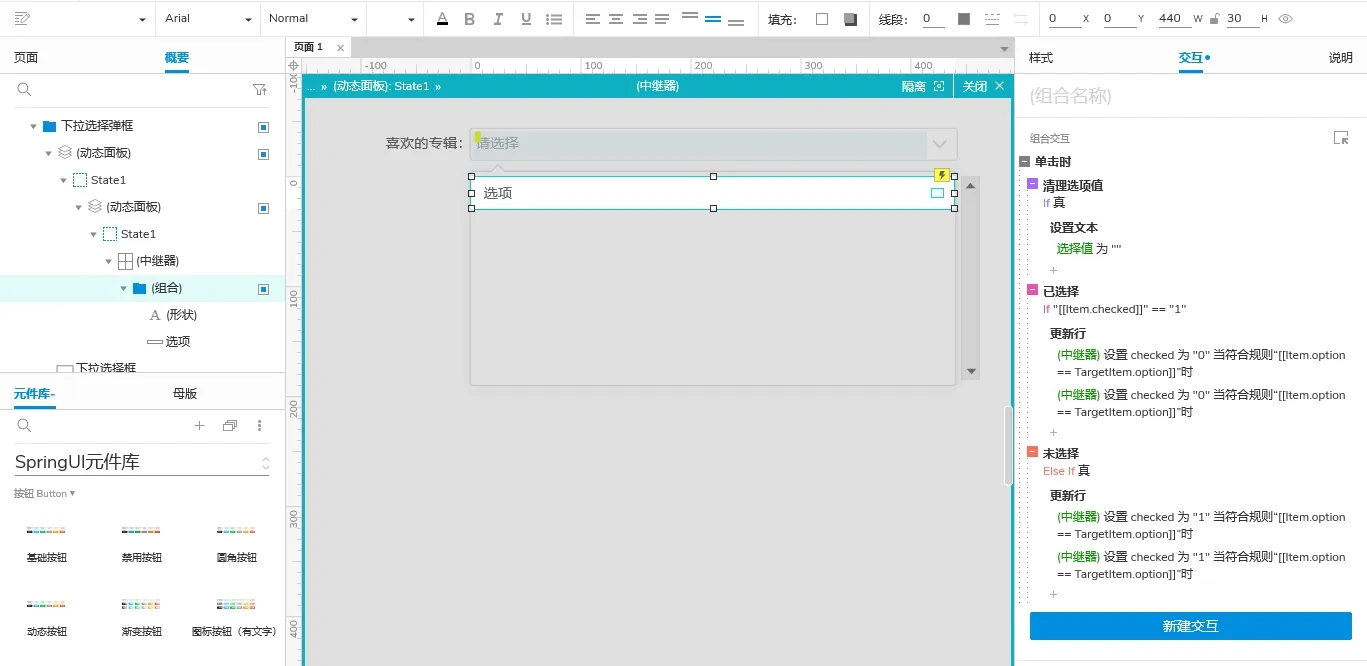
Task: Toggle view square for 下拉选择弹框 row
Action: click(263, 127)
